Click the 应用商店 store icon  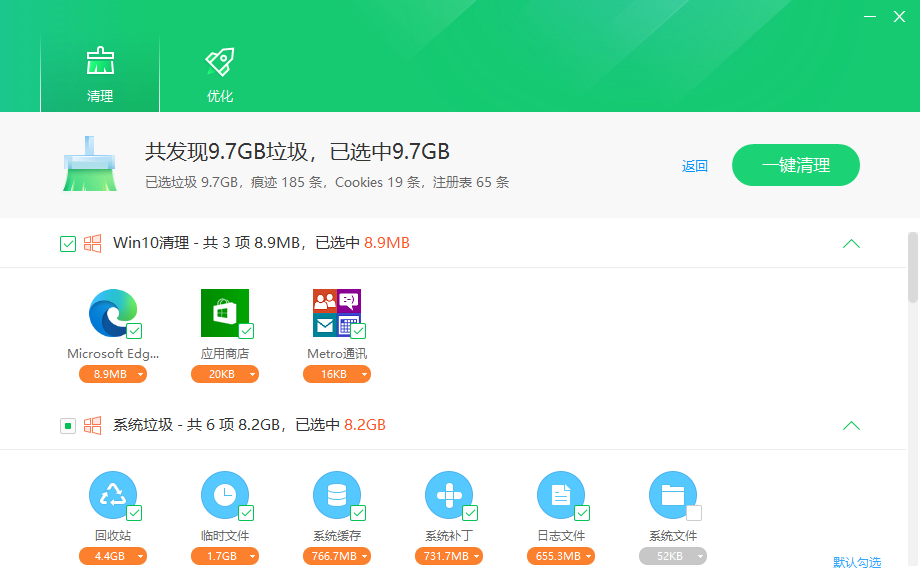click(225, 313)
